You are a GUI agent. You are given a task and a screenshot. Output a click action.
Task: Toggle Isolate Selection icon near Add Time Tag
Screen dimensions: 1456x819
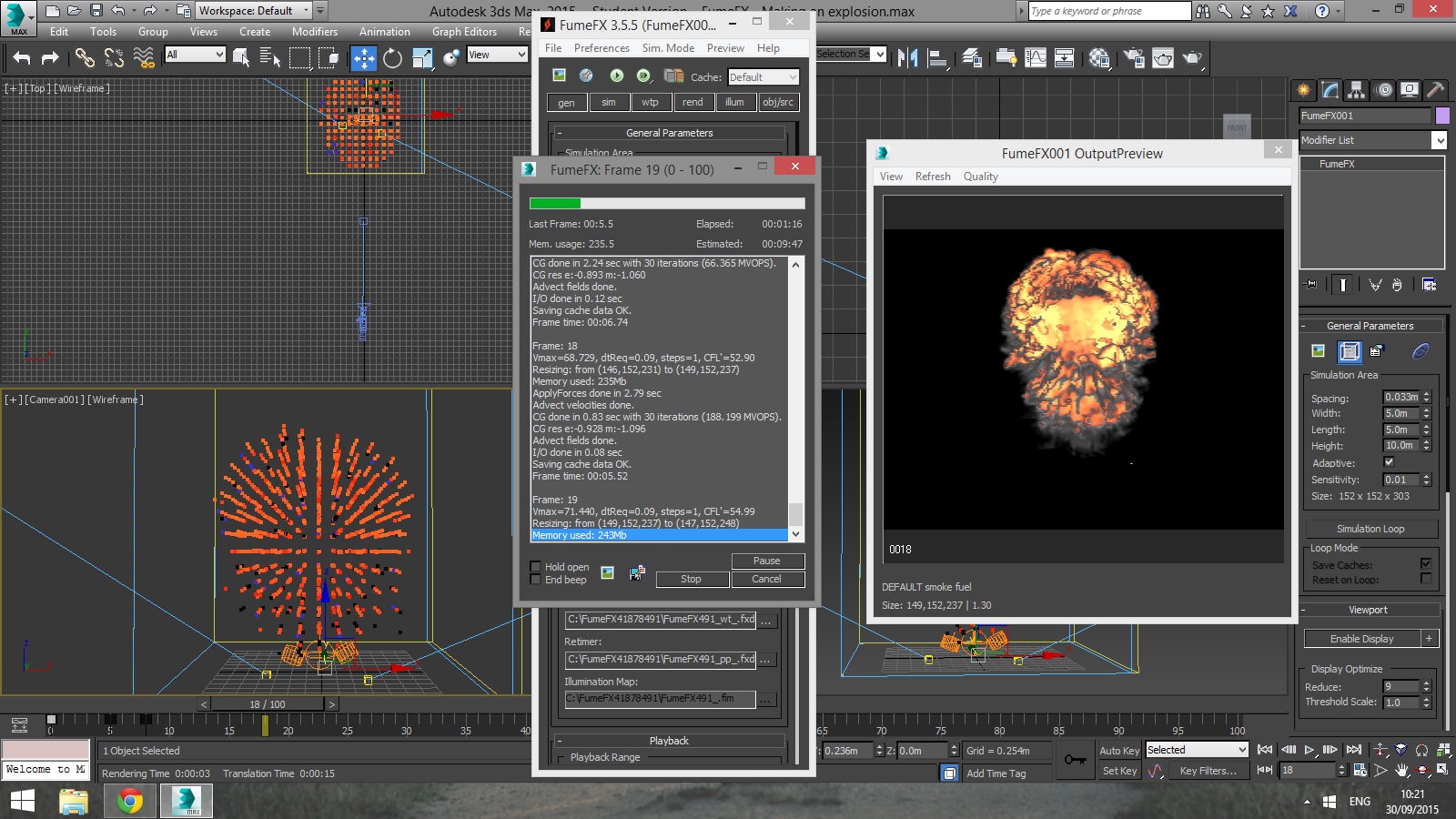click(950, 773)
